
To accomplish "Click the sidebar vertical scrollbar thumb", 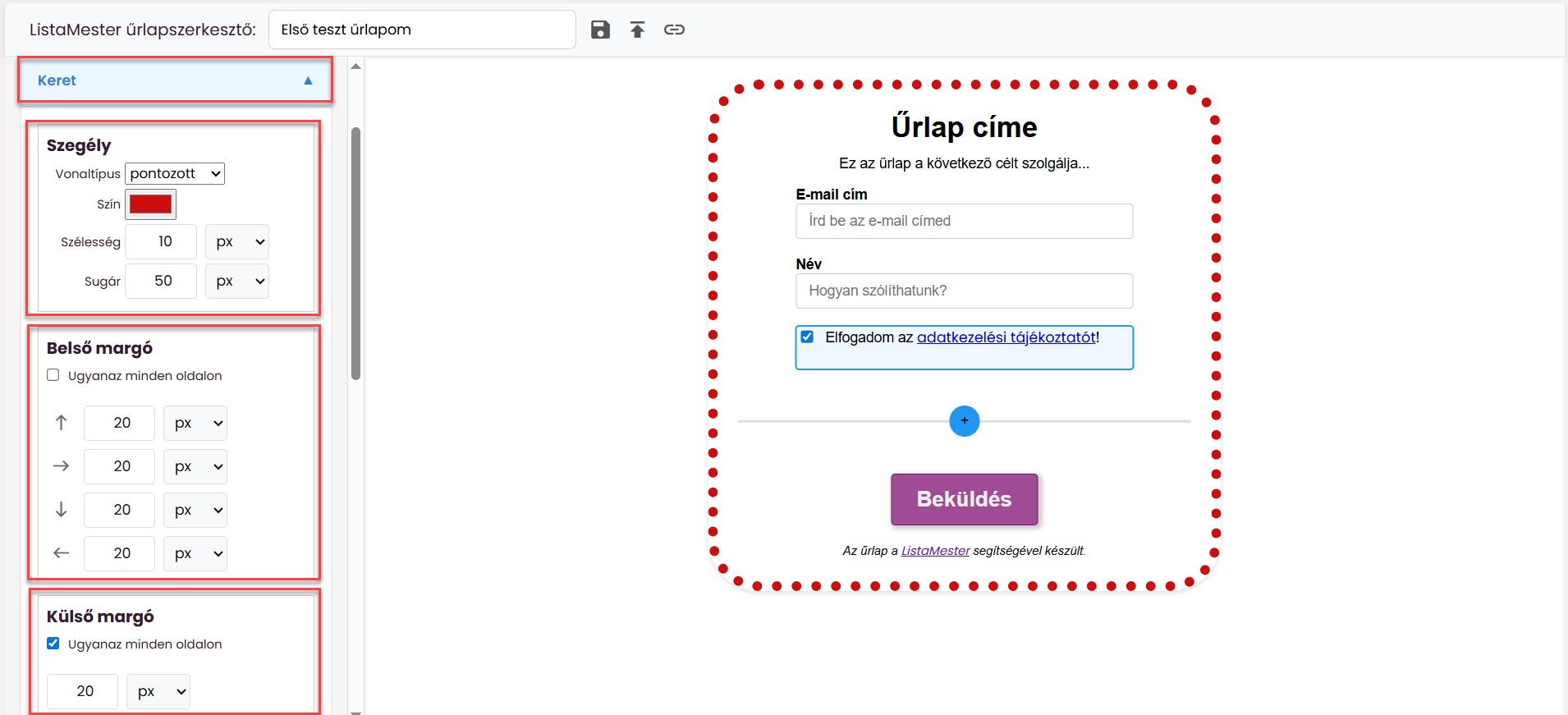I will point(356,254).
